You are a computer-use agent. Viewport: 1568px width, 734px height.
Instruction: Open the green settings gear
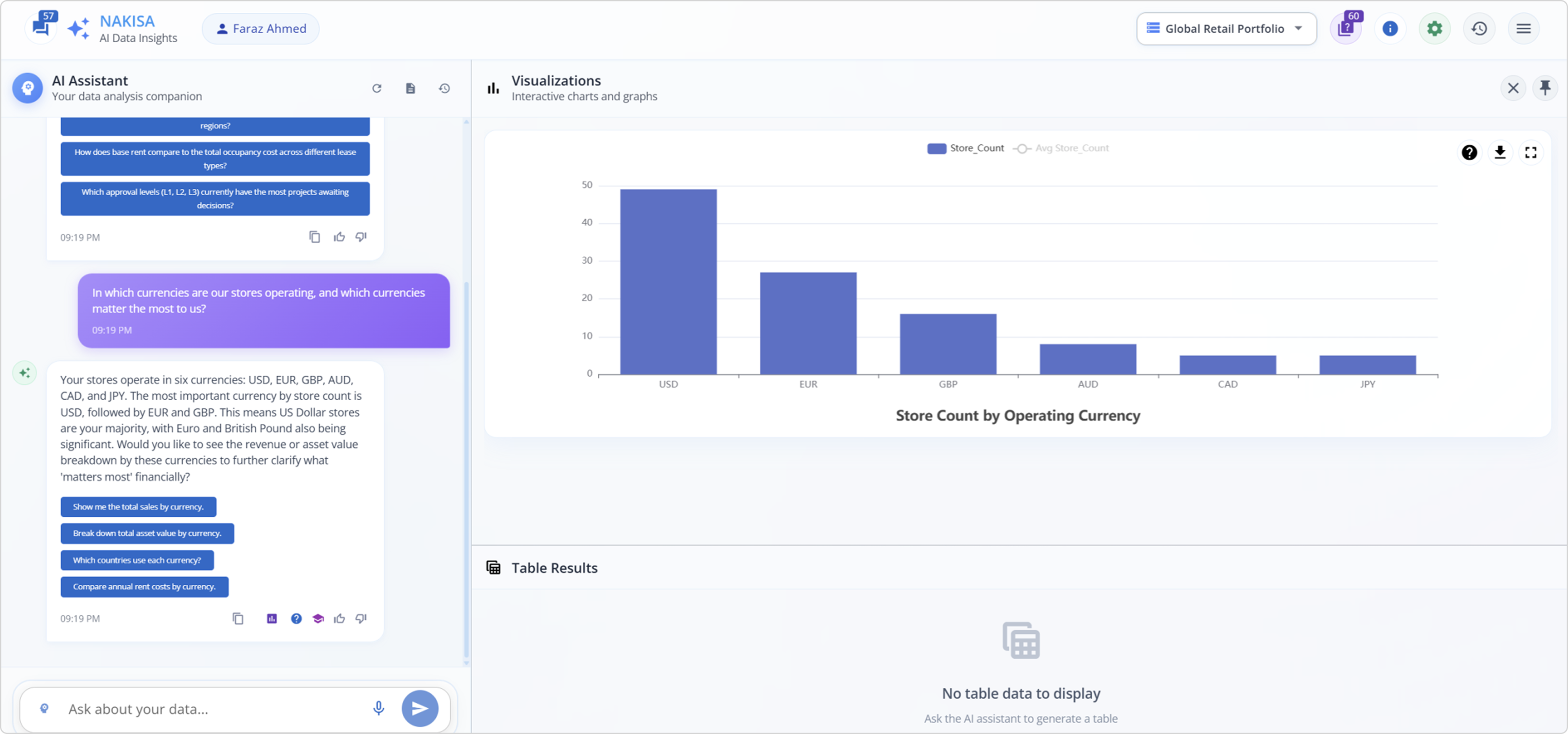pos(1434,29)
